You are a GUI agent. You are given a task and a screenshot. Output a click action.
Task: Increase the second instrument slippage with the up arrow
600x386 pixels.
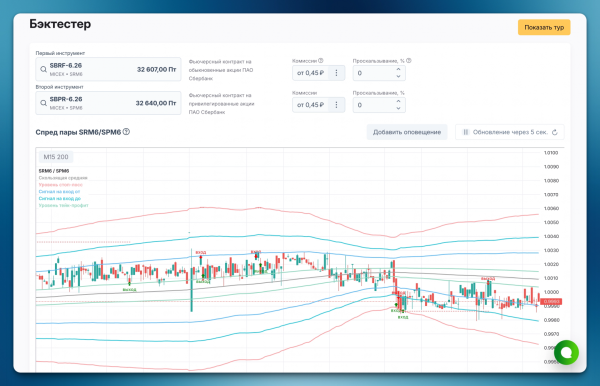point(398,101)
